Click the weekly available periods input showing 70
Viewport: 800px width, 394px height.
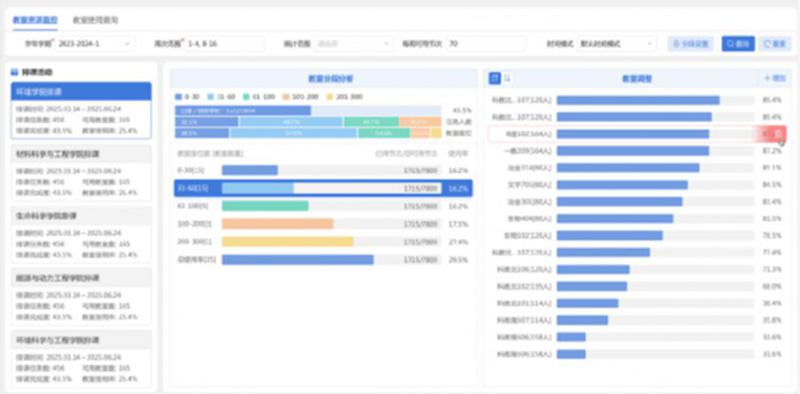point(485,44)
